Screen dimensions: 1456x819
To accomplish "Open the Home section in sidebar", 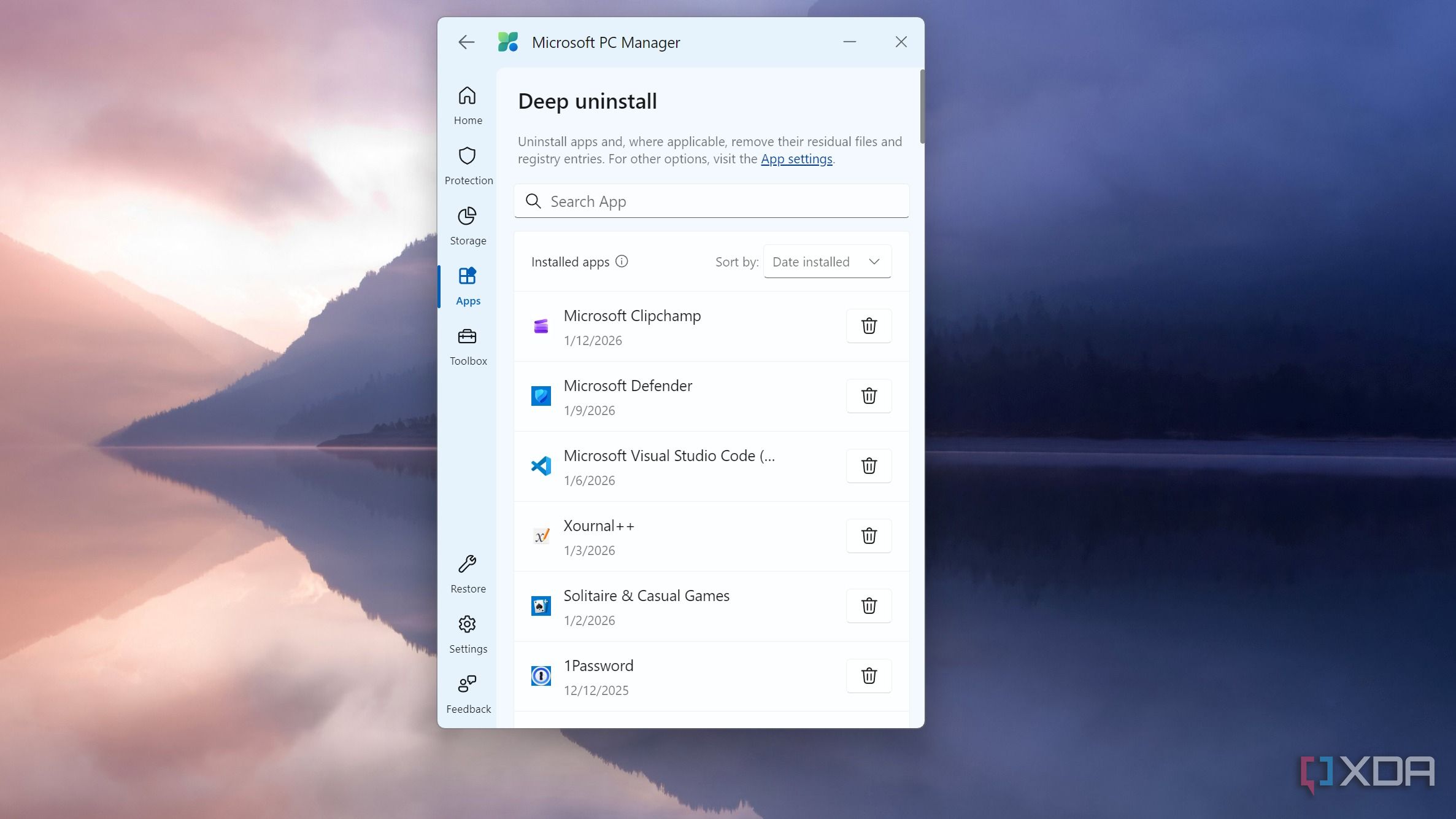I will (x=468, y=105).
